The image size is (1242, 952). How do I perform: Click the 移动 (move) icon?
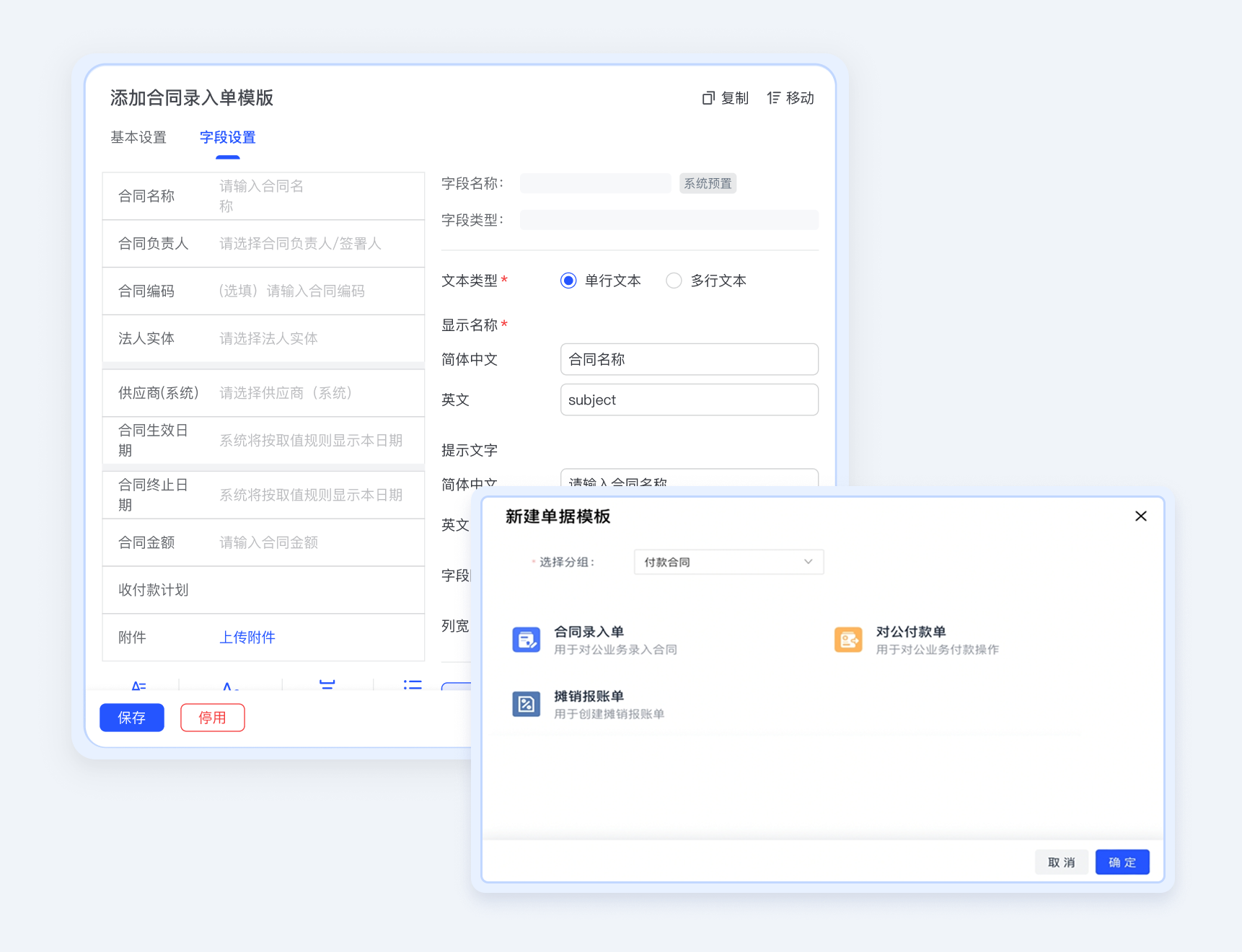773,98
